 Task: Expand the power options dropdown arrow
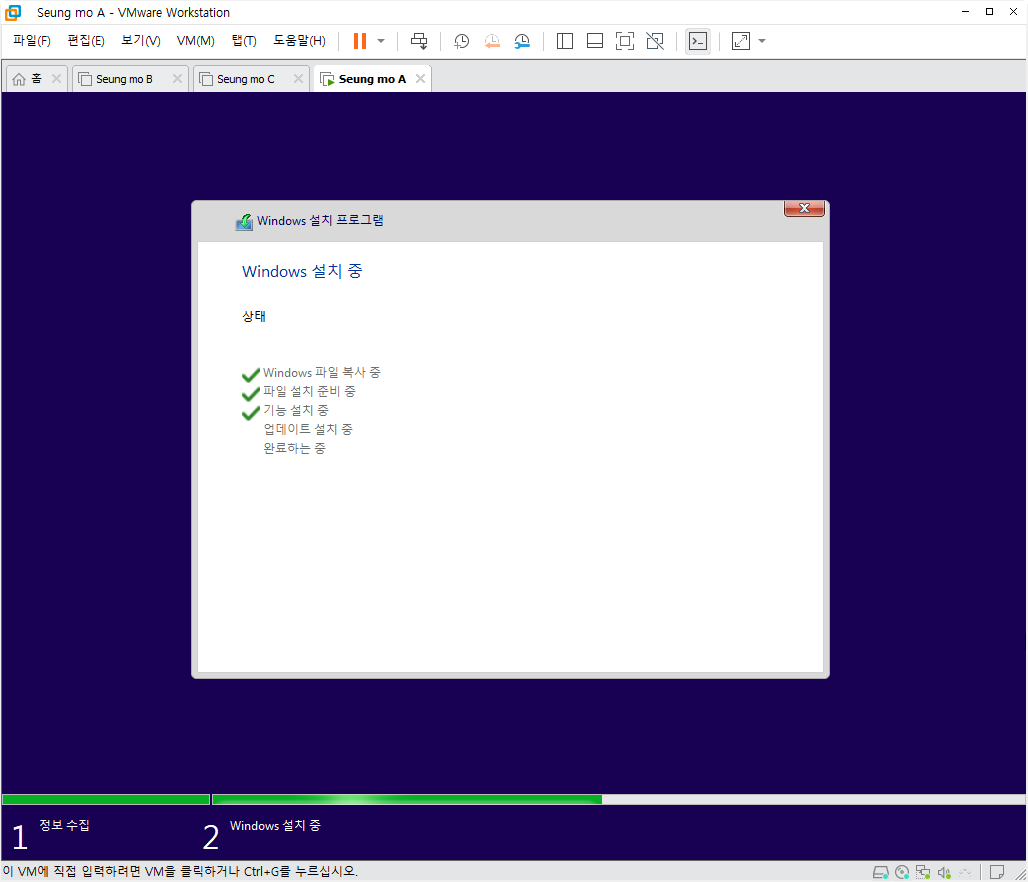click(x=381, y=41)
